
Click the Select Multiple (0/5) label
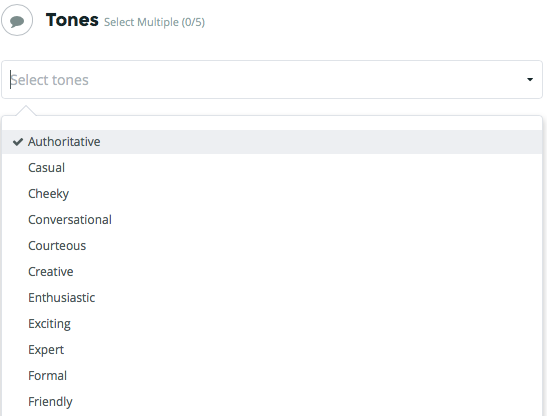154,22
